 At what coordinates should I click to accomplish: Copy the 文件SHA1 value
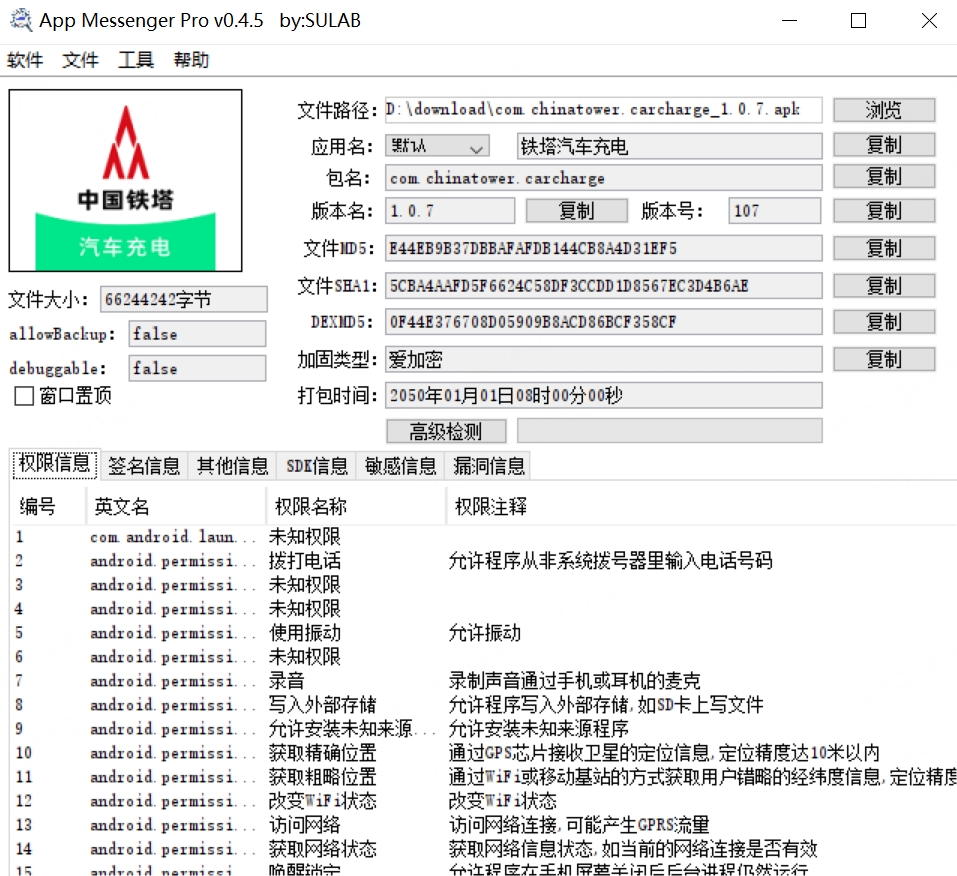click(x=884, y=285)
